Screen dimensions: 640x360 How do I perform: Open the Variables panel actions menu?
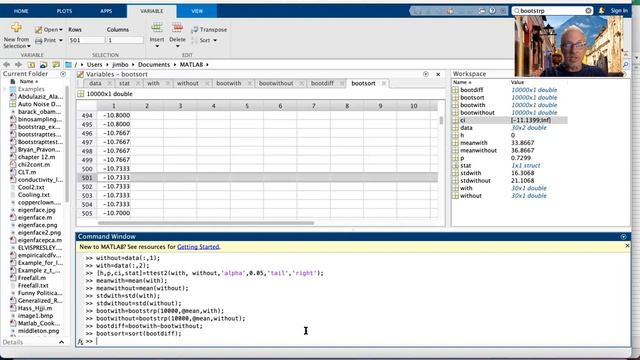[426, 74]
